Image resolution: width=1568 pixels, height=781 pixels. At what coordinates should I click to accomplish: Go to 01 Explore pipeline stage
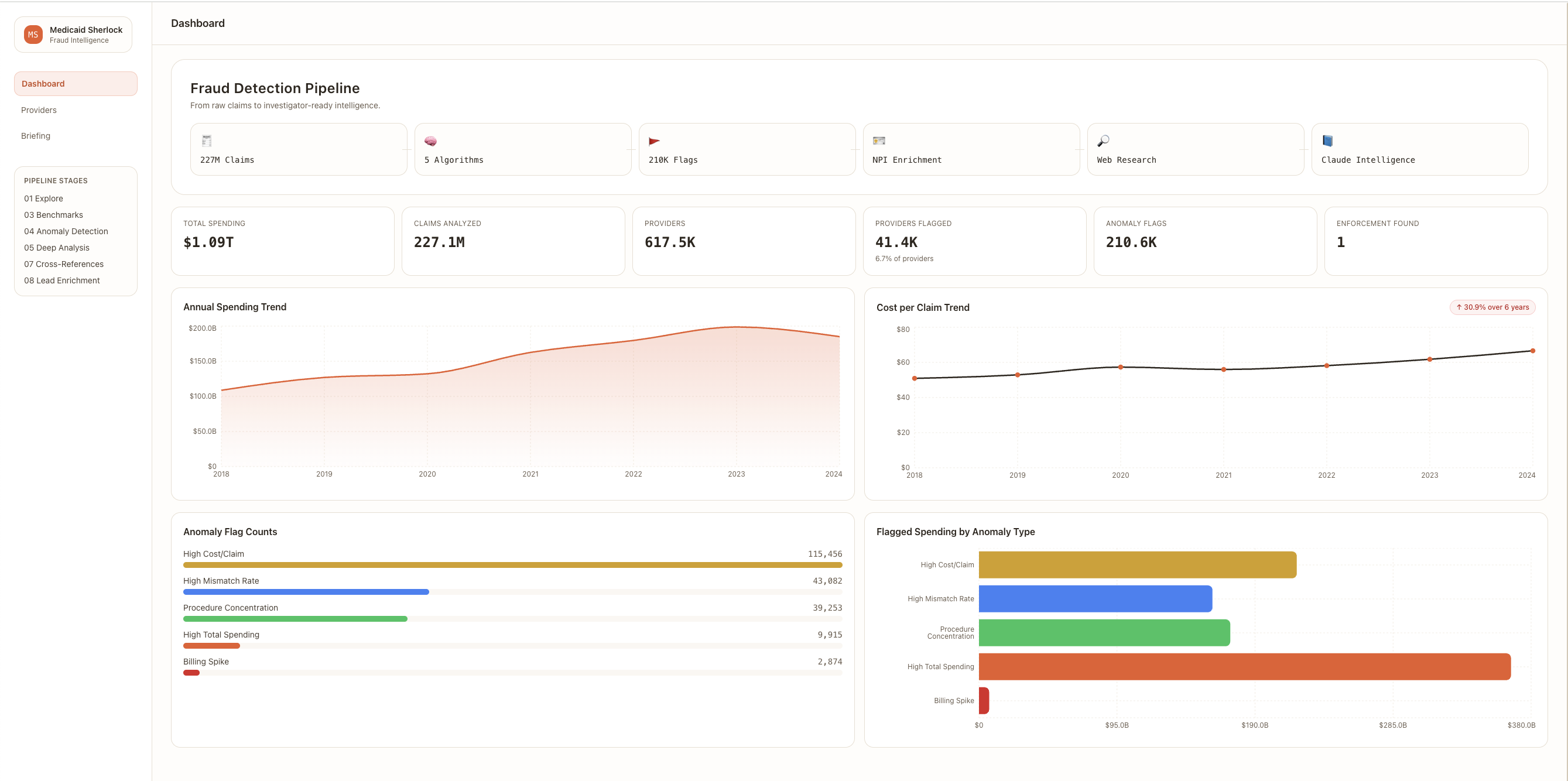click(44, 198)
